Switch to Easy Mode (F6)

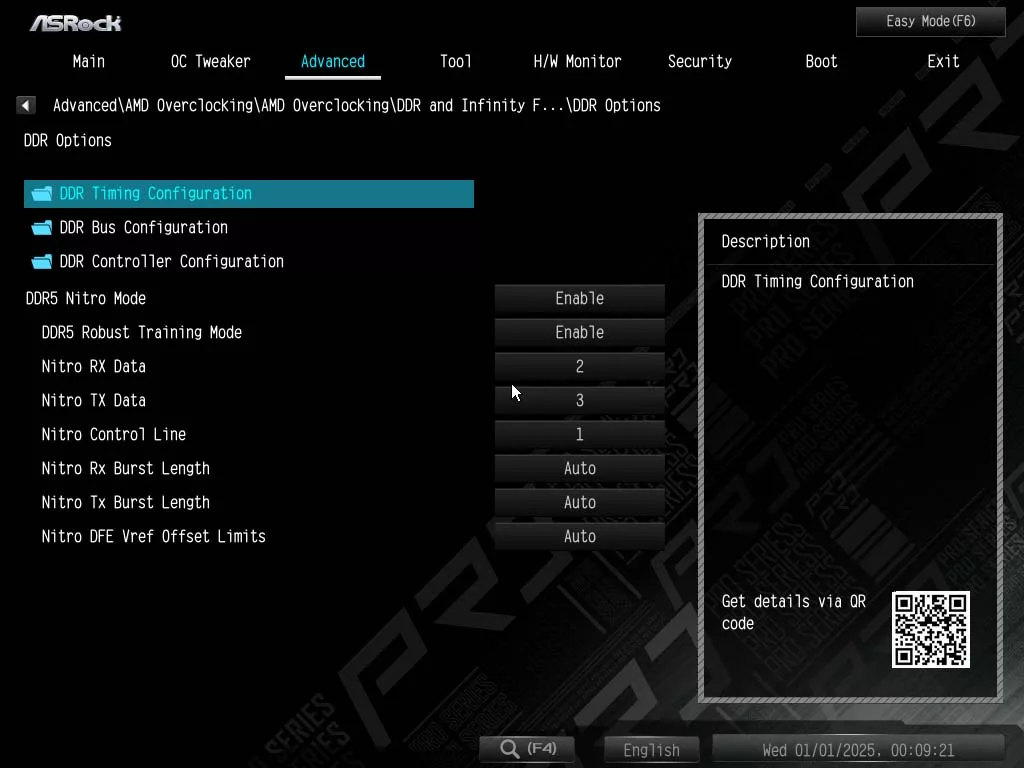930,21
